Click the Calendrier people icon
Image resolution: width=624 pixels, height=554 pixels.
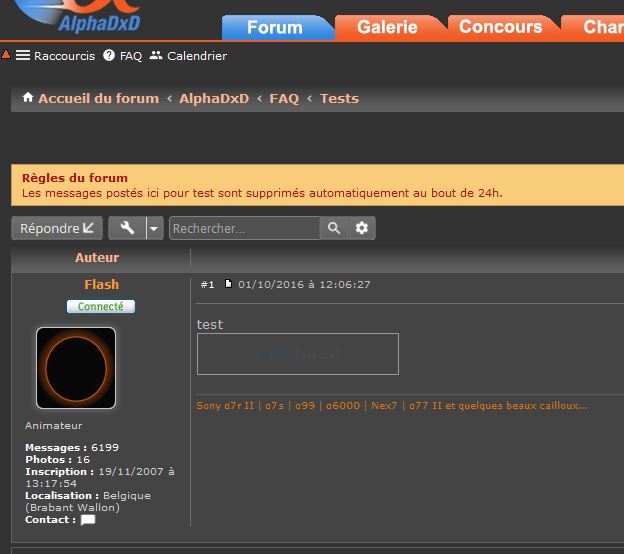(x=156, y=56)
